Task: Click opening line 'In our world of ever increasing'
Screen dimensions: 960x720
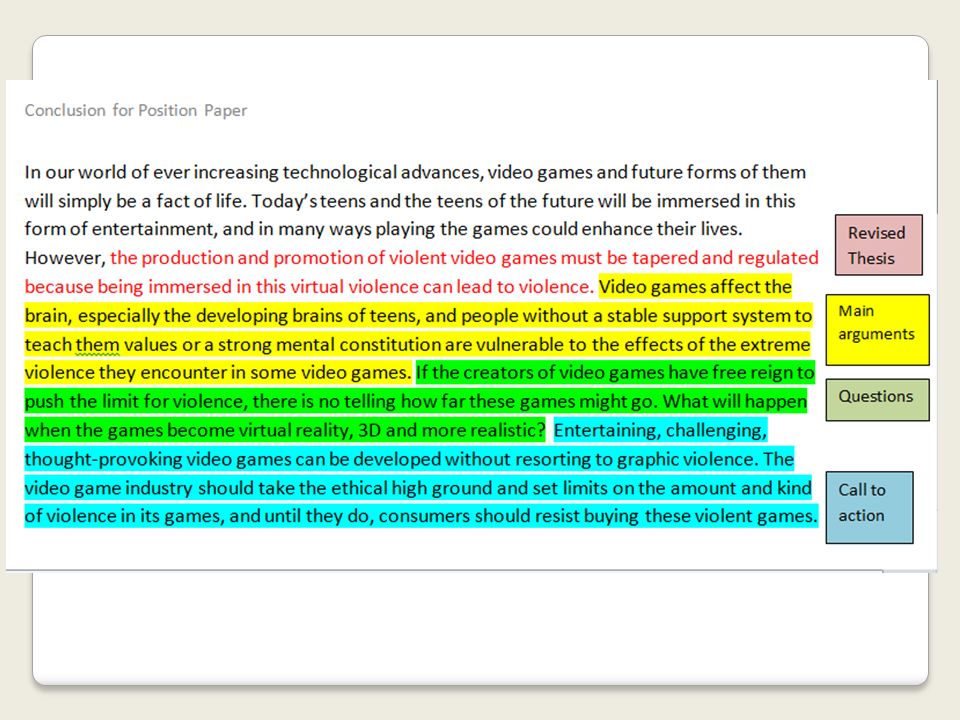Action: [x=152, y=172]
